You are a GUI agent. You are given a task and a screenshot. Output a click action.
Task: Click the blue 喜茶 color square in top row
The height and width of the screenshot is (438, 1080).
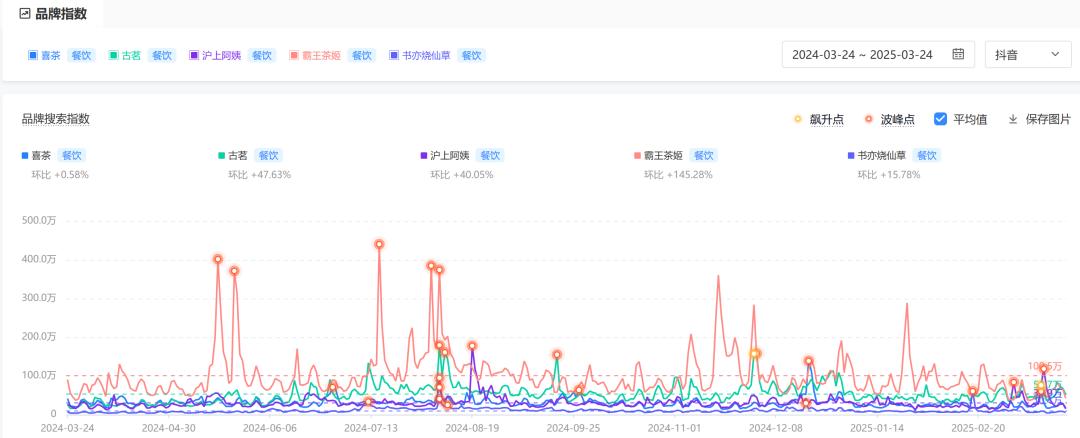click(x=32, y=56)
